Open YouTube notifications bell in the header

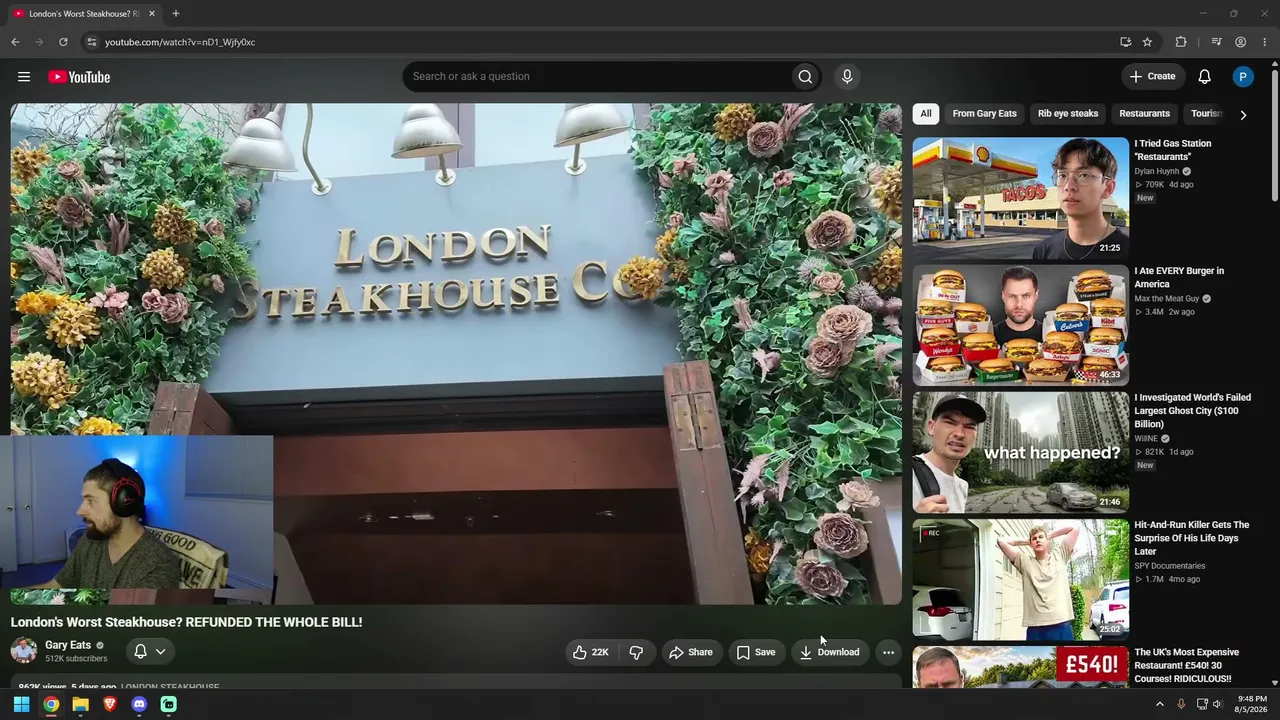click(1205, 77)
